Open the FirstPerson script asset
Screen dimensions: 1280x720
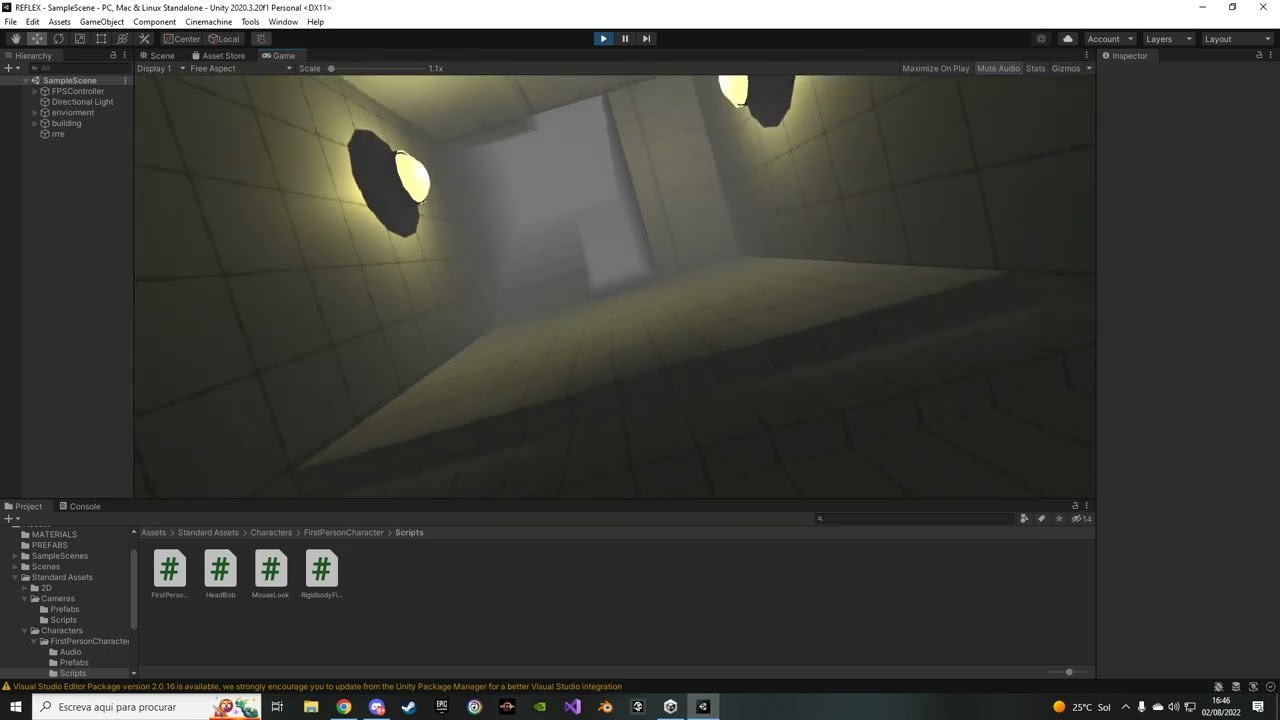point(169,575)
